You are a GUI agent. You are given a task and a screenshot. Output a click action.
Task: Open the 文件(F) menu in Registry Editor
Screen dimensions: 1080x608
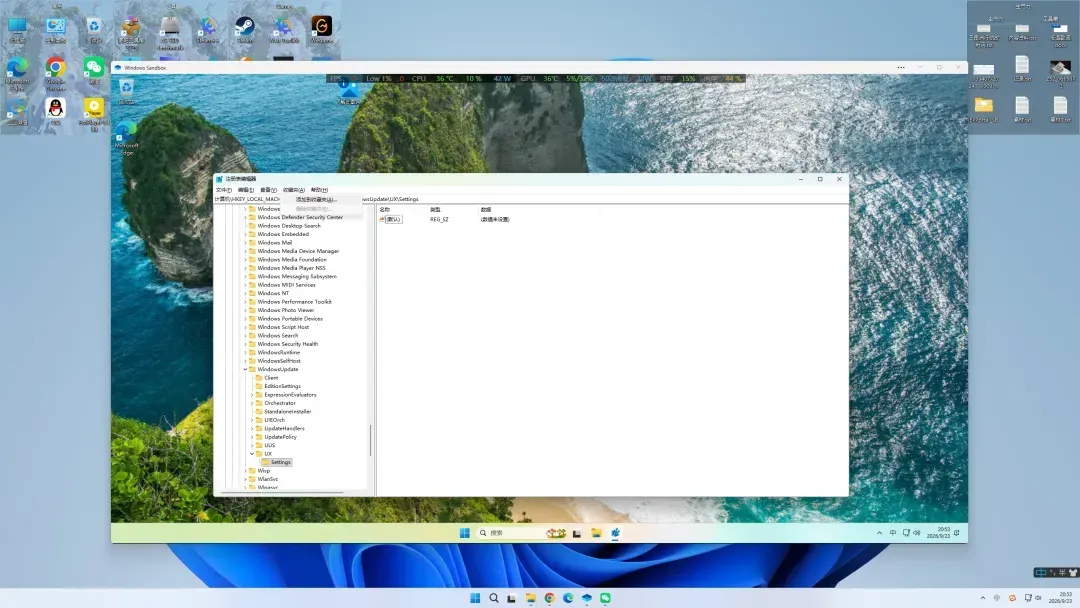(x=224, y=189)
